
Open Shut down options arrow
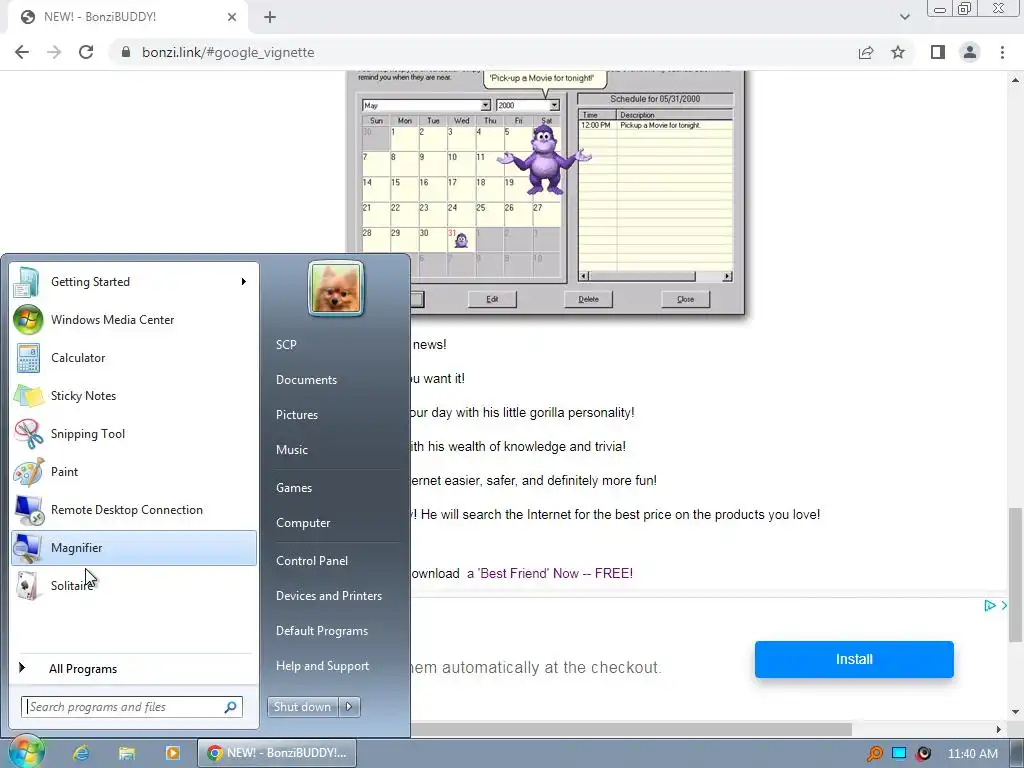click(349, 707)
